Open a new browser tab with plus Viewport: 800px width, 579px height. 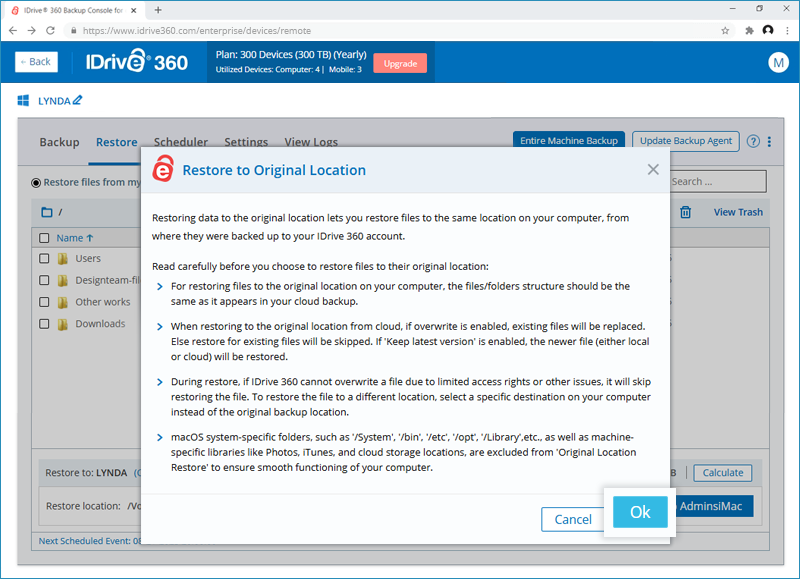(158, 10)
